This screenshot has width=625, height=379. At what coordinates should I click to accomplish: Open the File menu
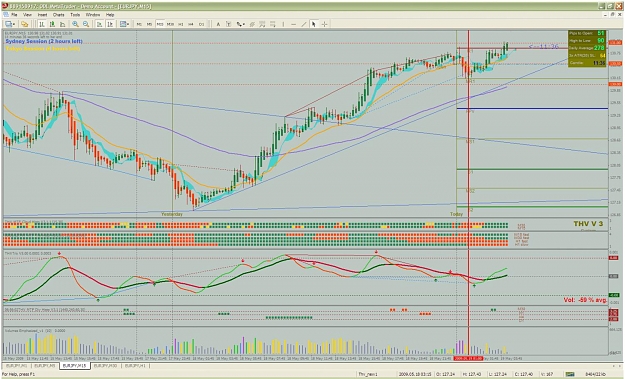14,15
